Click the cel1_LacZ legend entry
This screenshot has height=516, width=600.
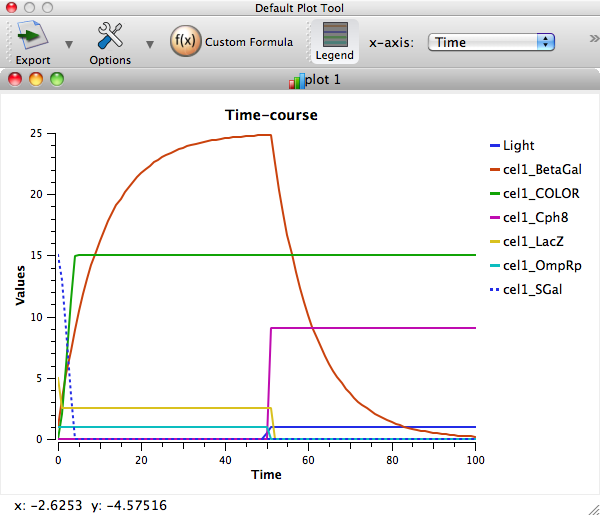pos(534,242)
